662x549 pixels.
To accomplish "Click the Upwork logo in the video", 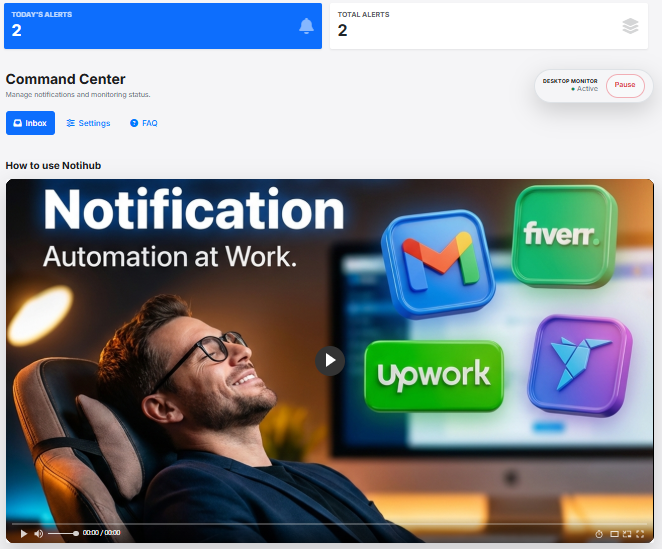I will (434, 375).
